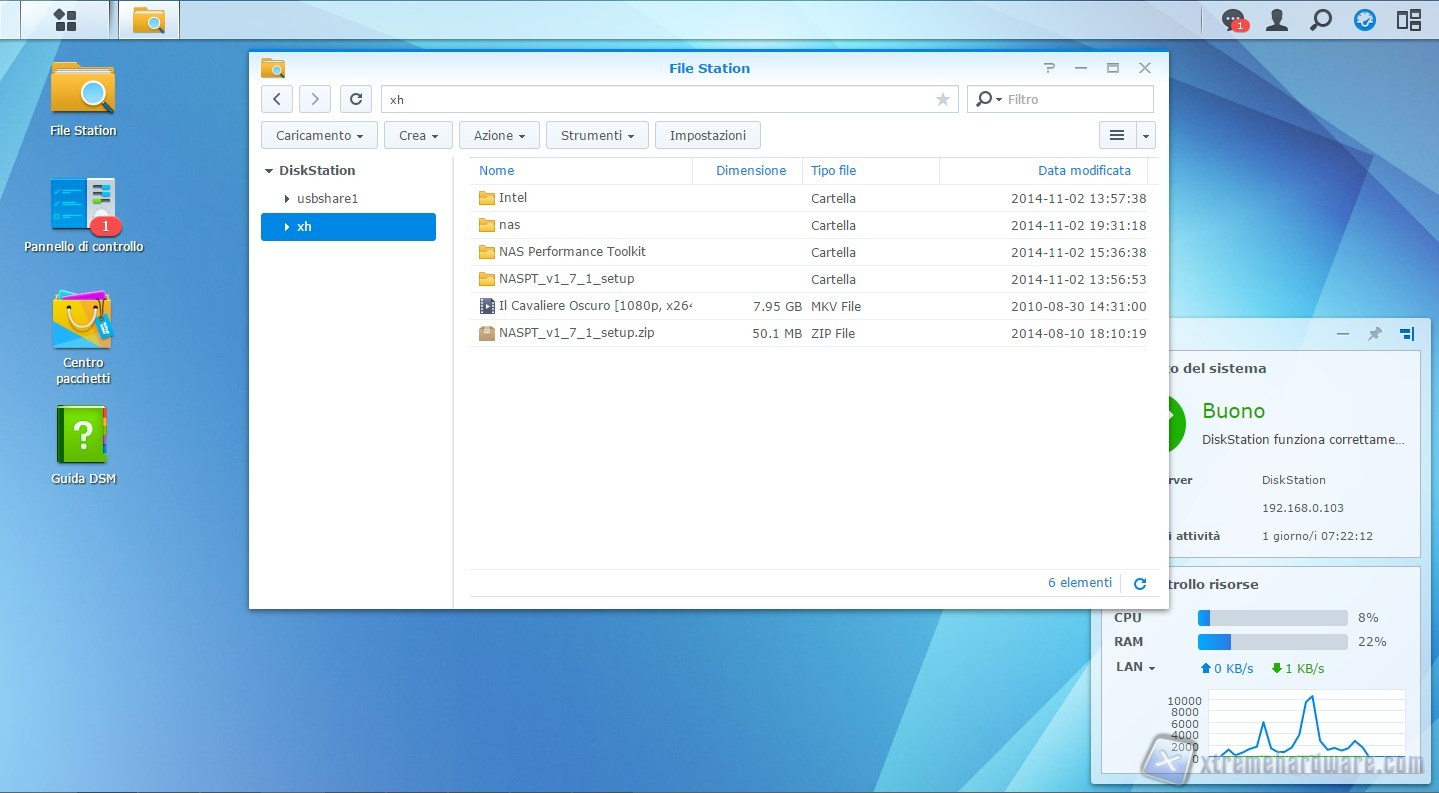Open the Azione menu

coord(499,135)
